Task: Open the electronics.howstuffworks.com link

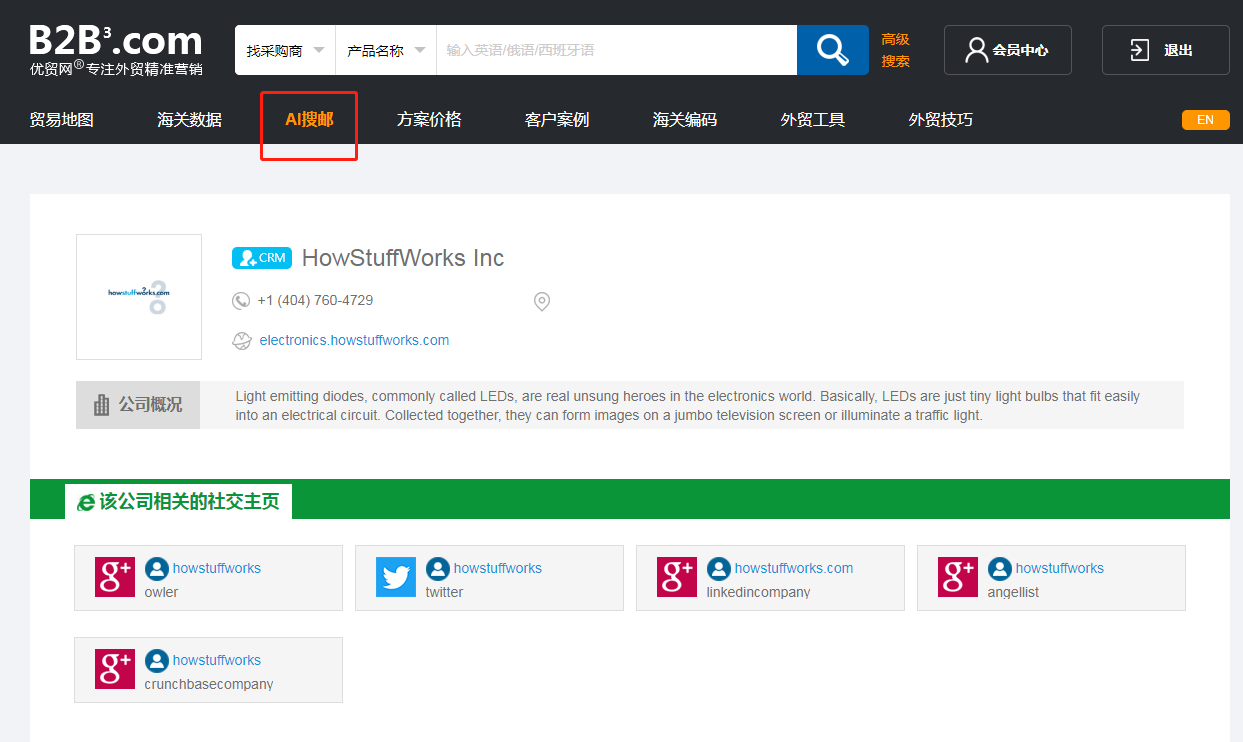Action: (354, 340)
